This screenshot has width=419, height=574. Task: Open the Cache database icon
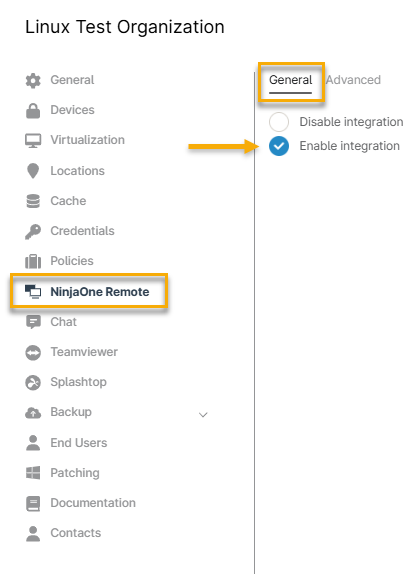(x=33, y=201)
